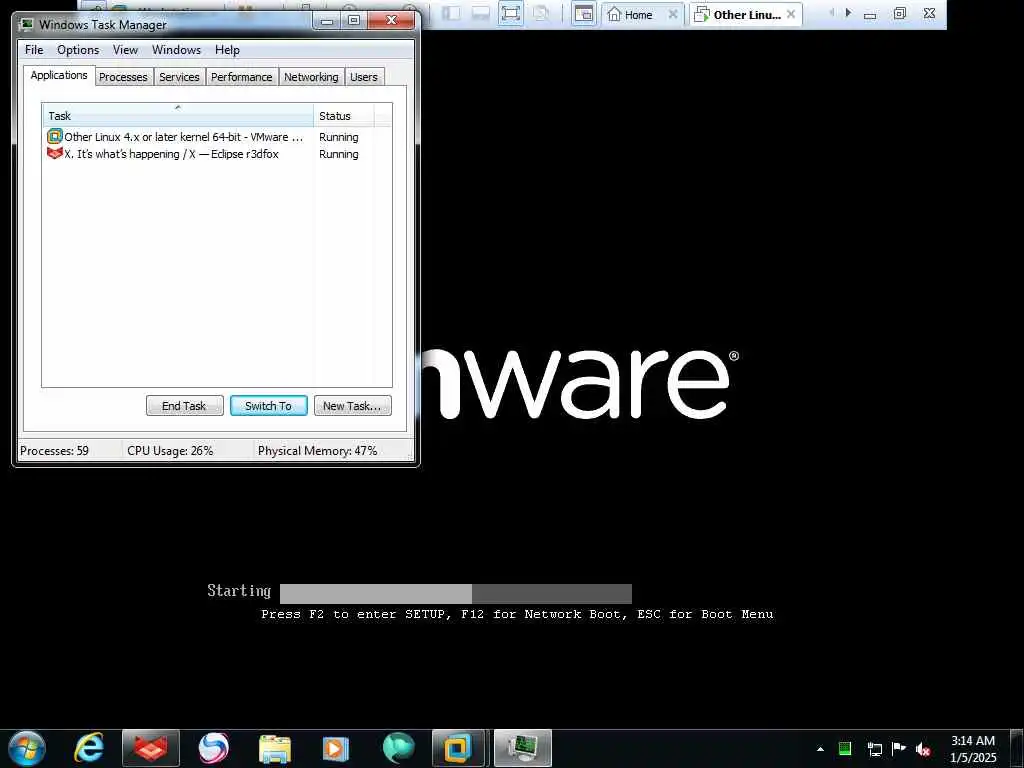This screenshot has width=1024, height=768.
Task: Click the muted volume tray icon
Action: tap(923, 749)
